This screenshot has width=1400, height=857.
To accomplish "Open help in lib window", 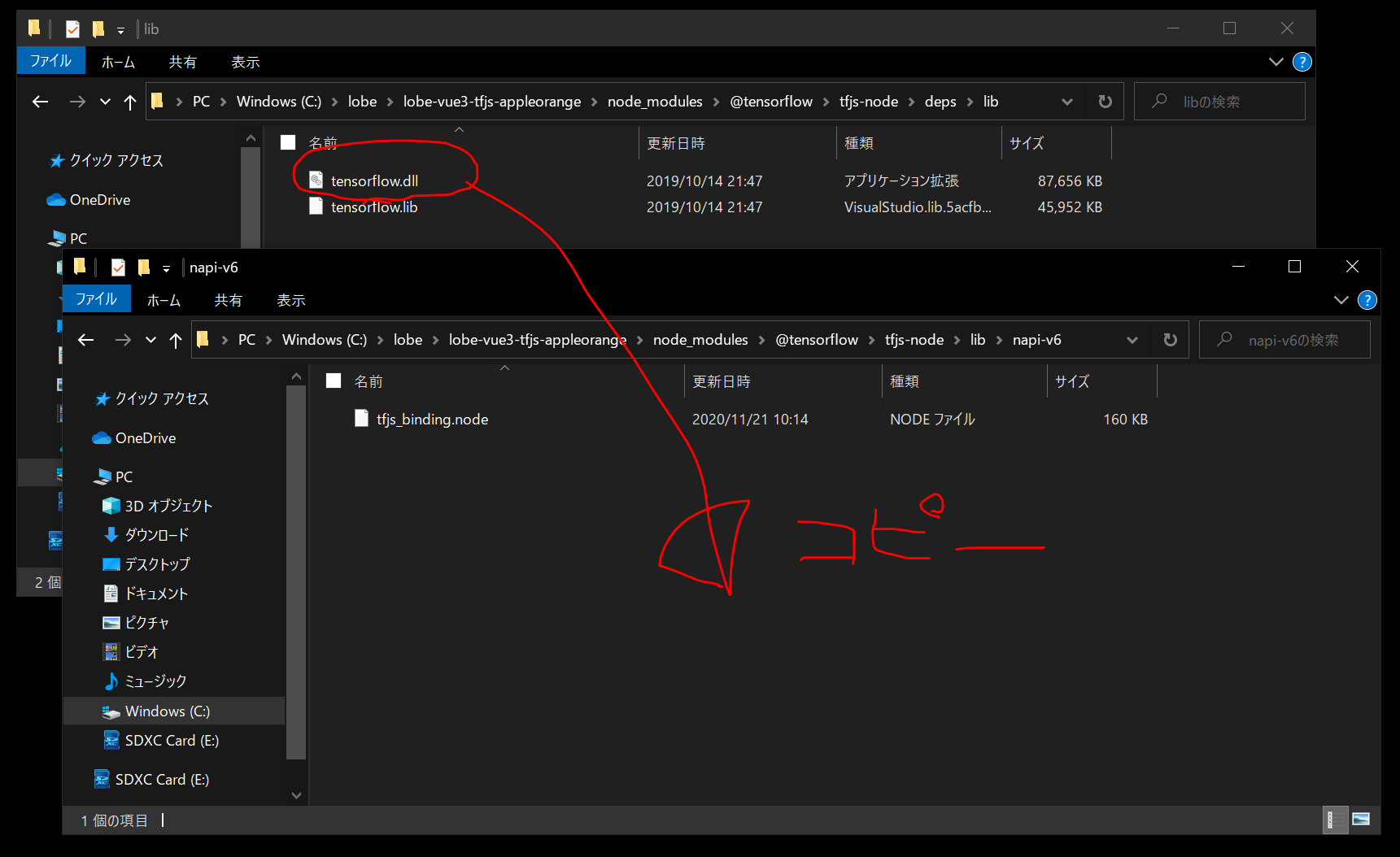I will [1302, 62].
